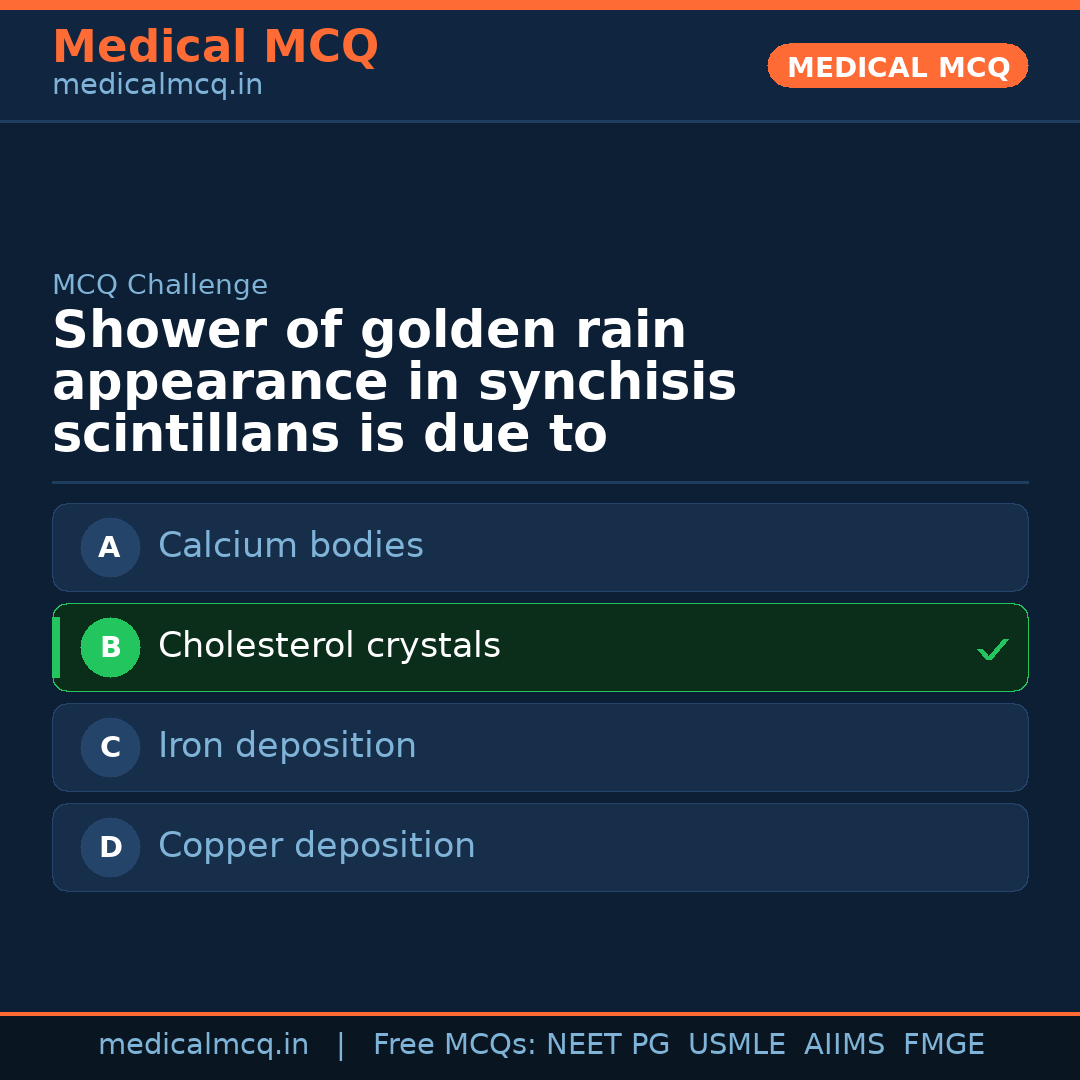Screen dimensions: 1080x1080
Task: Open medicalmcq.in link below the header title
Action: coord(157,86)
